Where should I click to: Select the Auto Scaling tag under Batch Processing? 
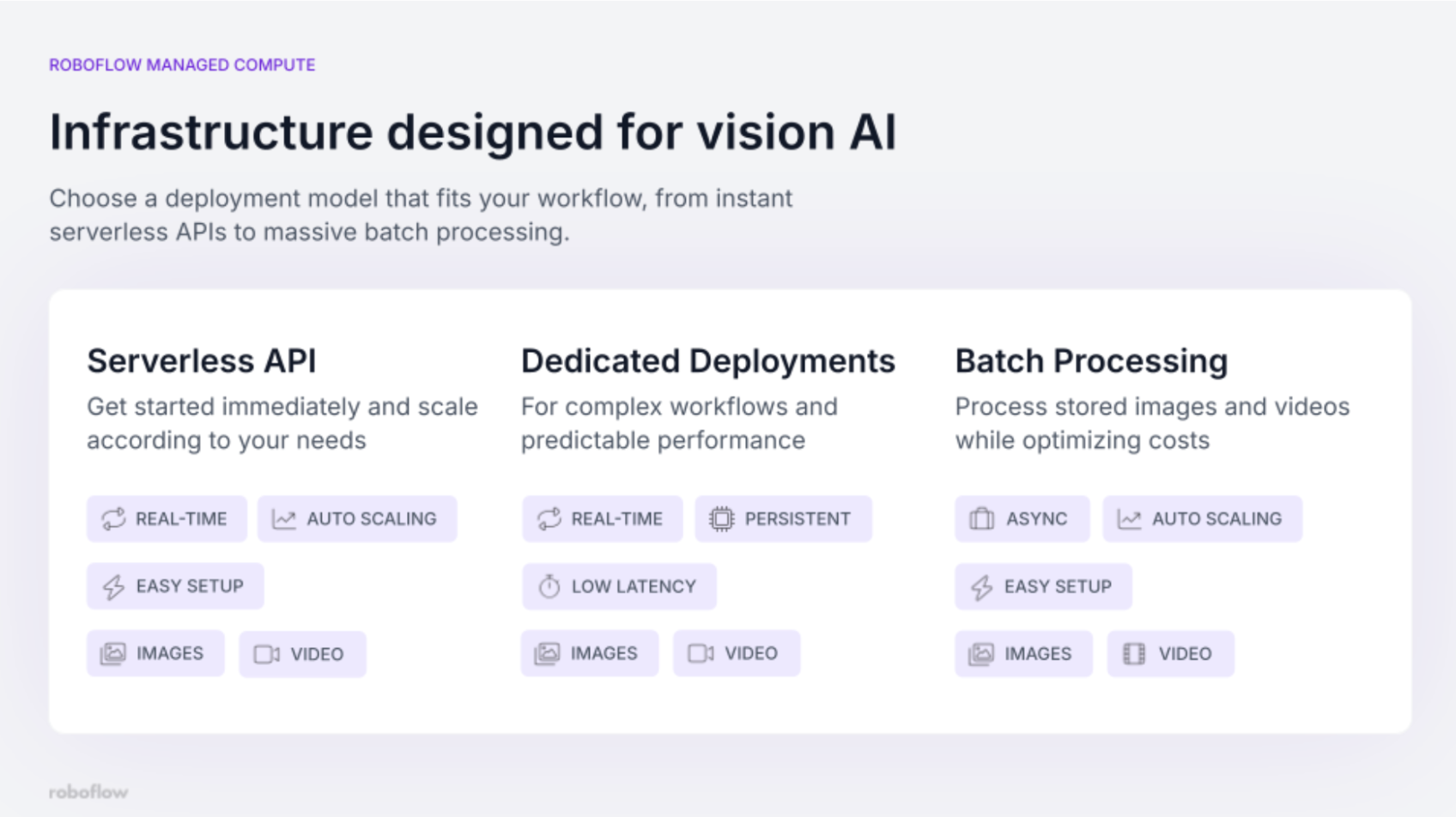click(1202, 518)
